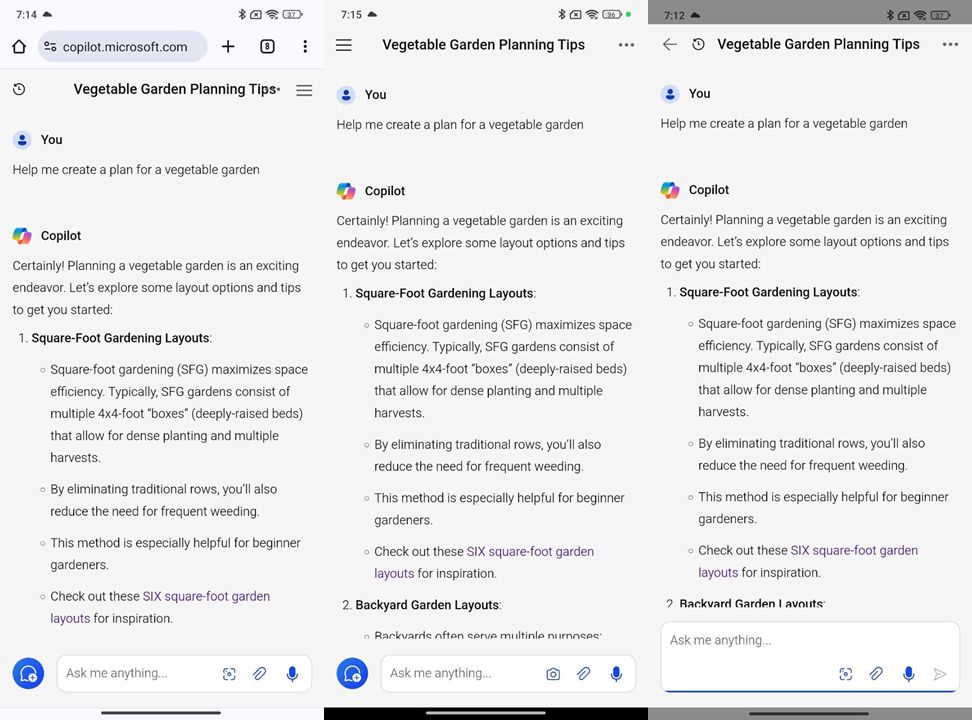The width and height of the screenshot is (972, 720).
Task: Tap the battery status icon in left screen
Action: 293,14
